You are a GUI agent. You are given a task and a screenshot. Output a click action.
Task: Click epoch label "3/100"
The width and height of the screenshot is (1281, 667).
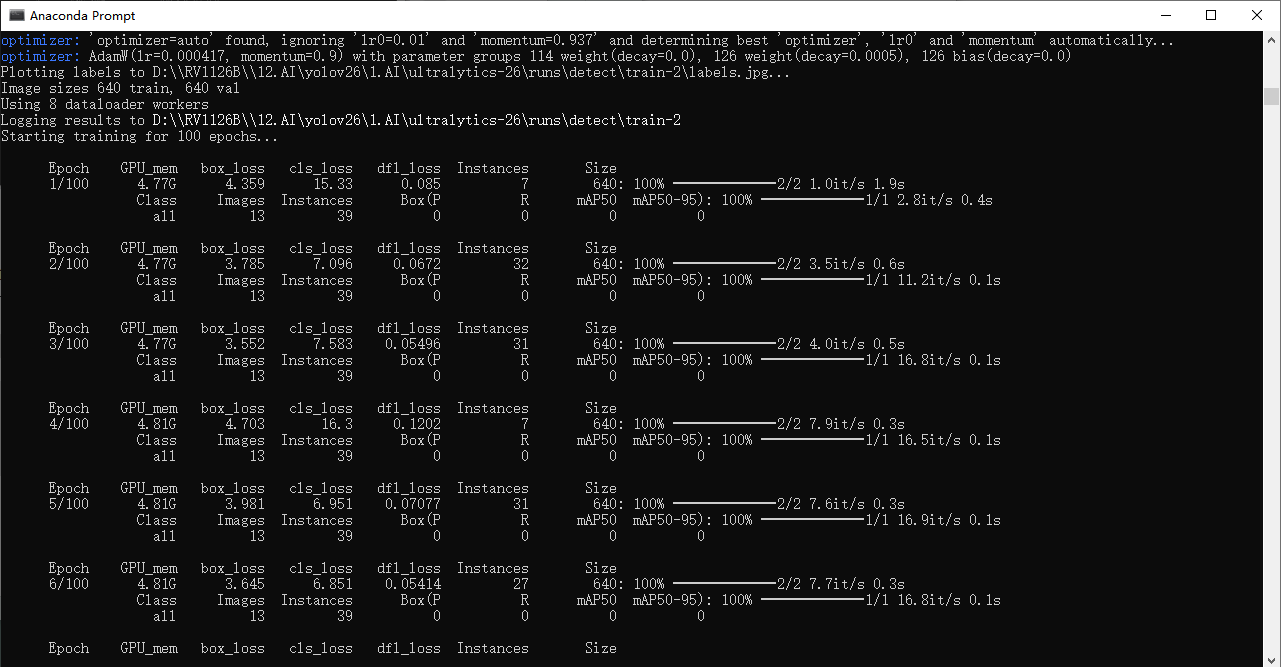(x=69, y=345)
